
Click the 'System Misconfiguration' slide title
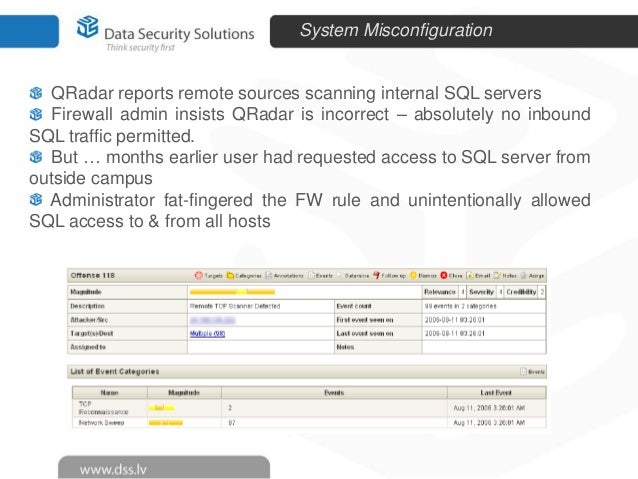click(396, 31)
